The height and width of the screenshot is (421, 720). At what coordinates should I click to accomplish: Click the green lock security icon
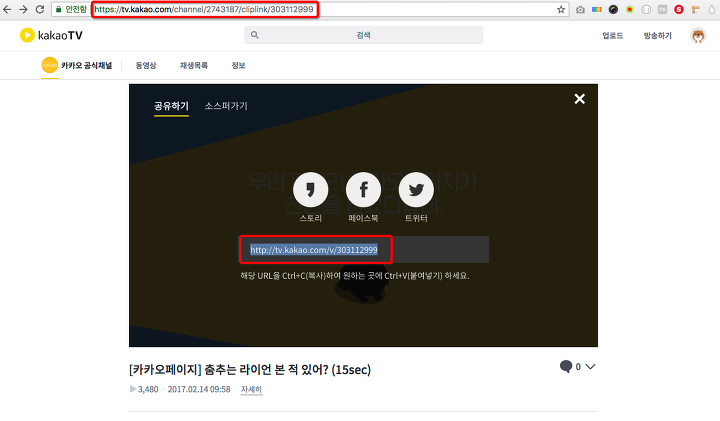pos(58,9)
